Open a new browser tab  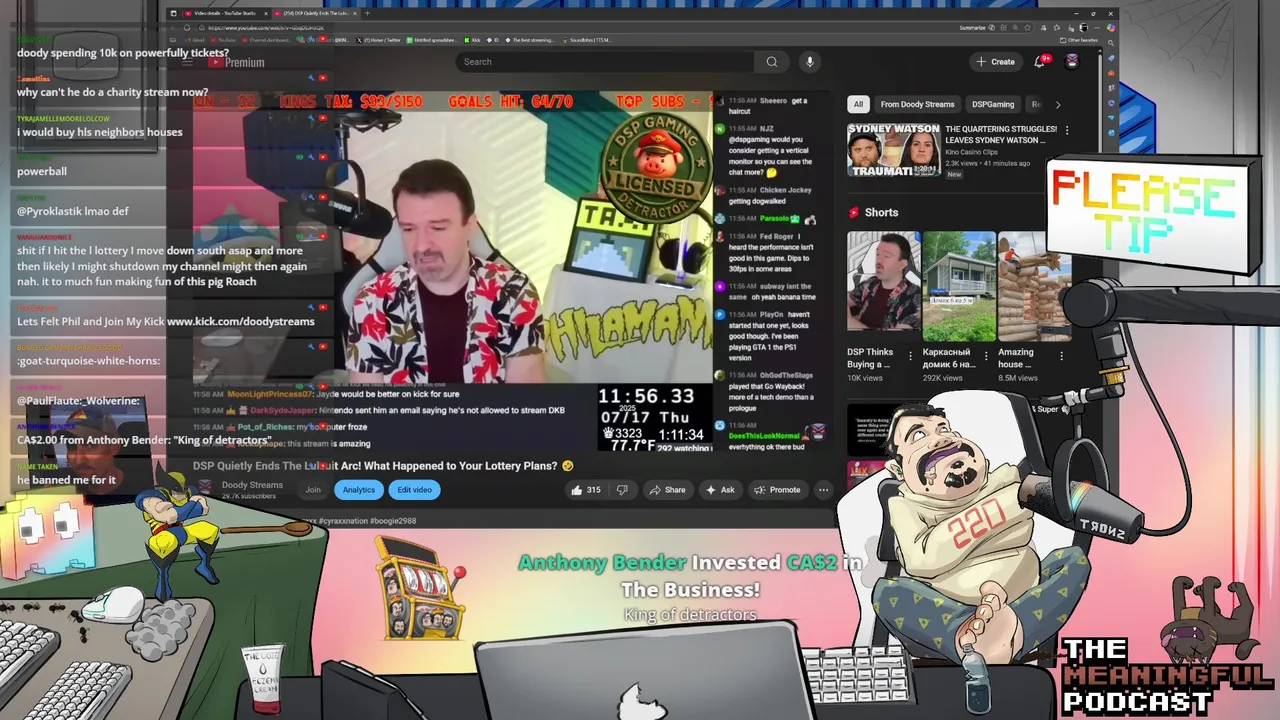tap(367, 13)
